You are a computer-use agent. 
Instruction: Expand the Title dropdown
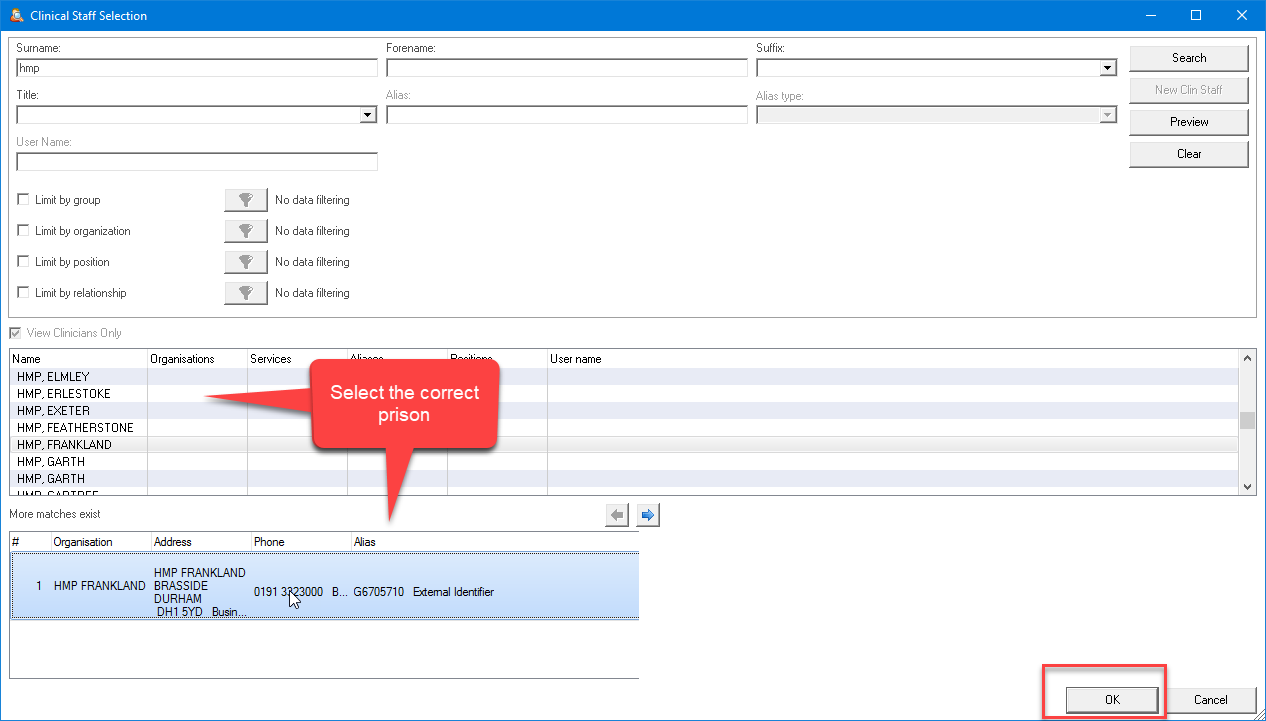368,115
